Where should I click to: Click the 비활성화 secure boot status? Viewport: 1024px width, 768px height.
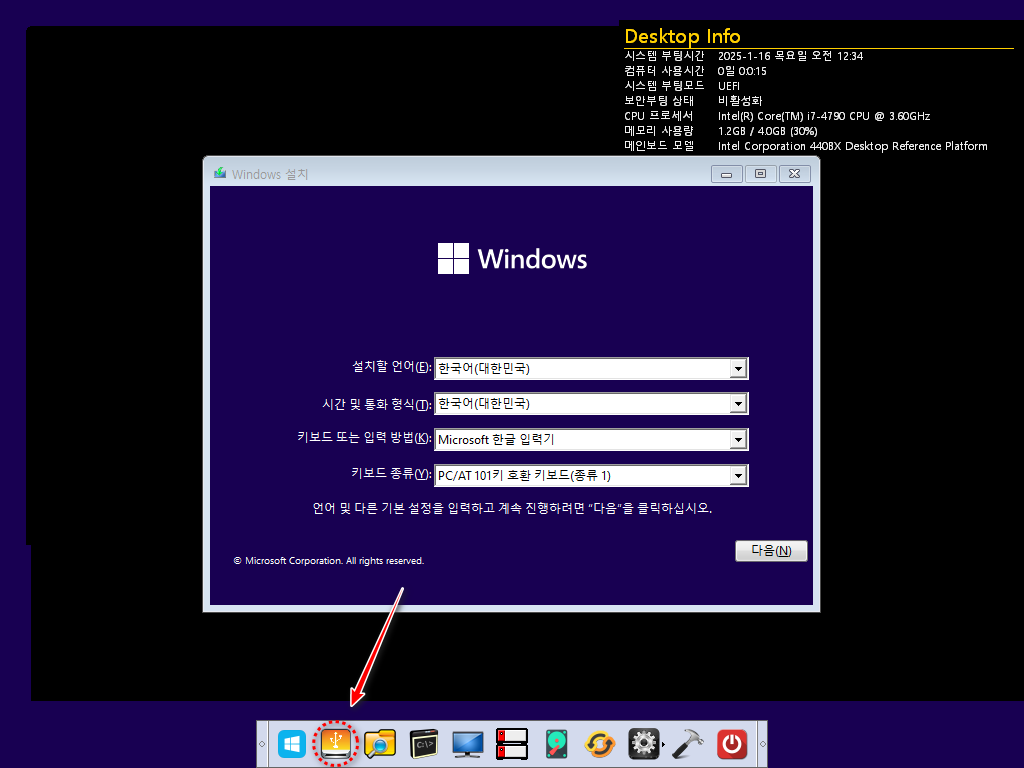740,101
